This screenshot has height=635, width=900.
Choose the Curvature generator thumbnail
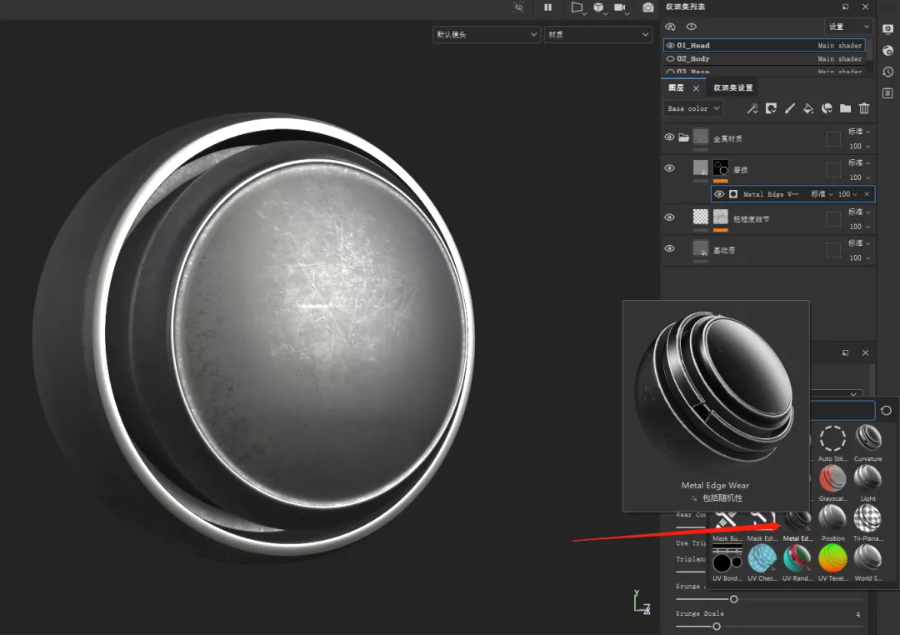pos(868,439)
